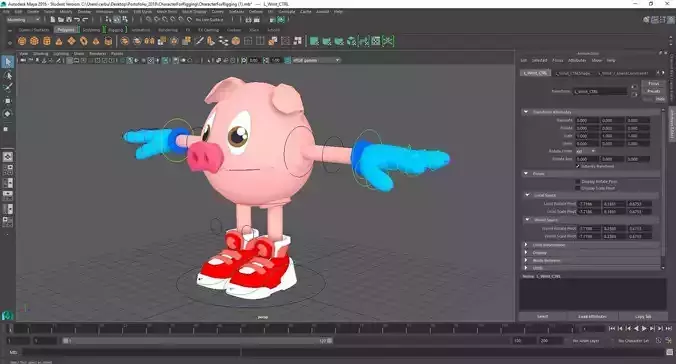Open the Modeling menu set dropdown
This screenshot has height=364, width=676.
23,20
